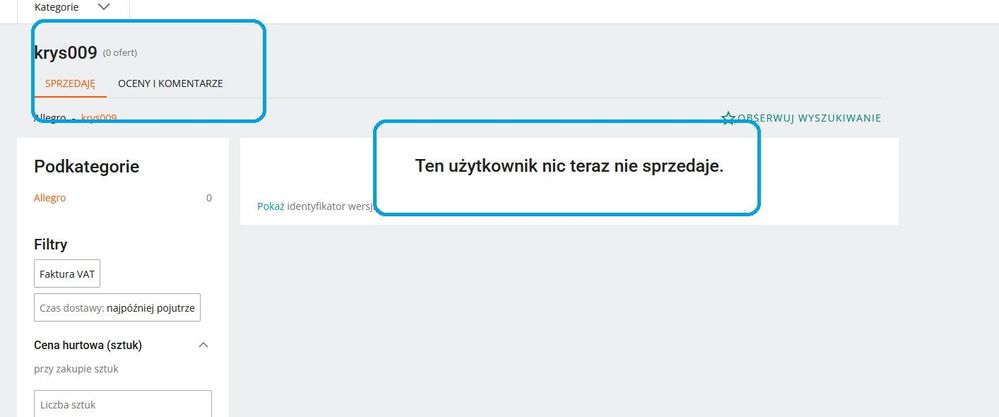
Task: Select the krys009 breadcrumb link
Action: click(98, 118)
